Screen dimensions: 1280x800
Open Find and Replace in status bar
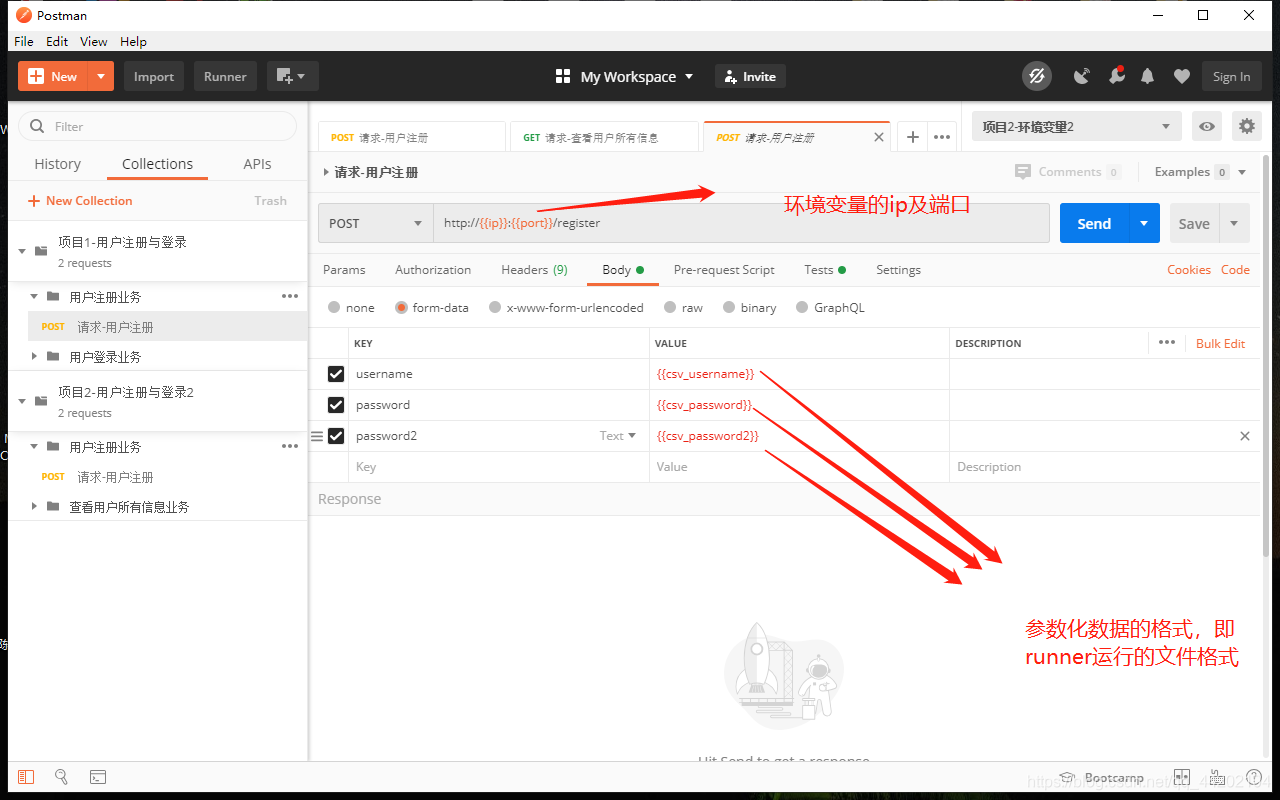[x=61, y=777]
